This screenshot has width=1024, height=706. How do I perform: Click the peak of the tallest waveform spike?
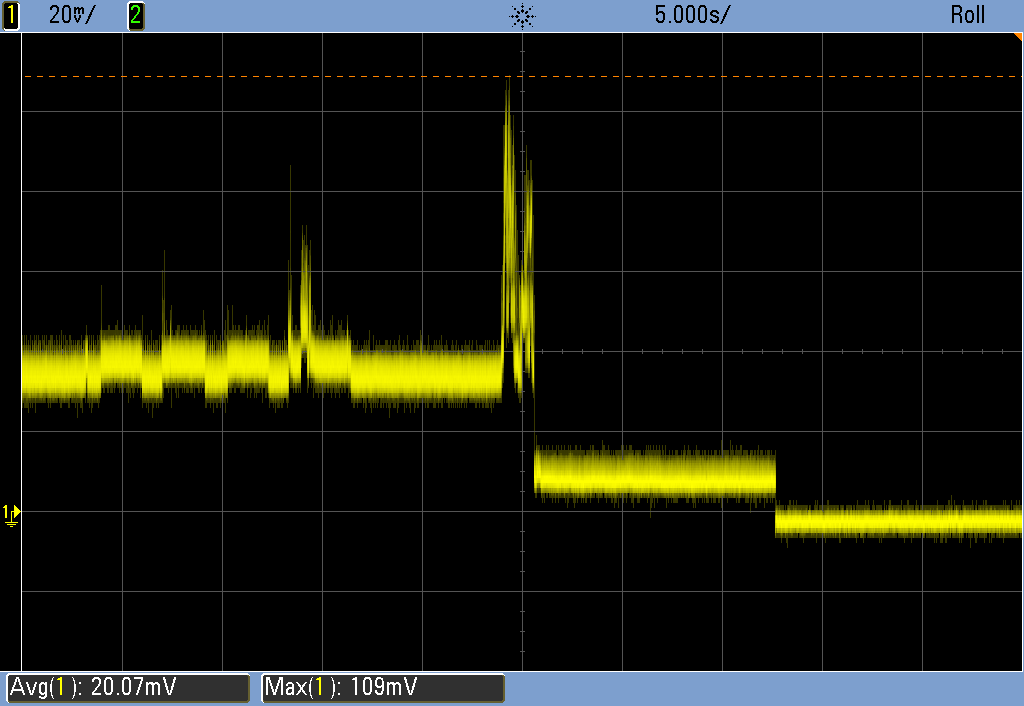coord(507,84)
